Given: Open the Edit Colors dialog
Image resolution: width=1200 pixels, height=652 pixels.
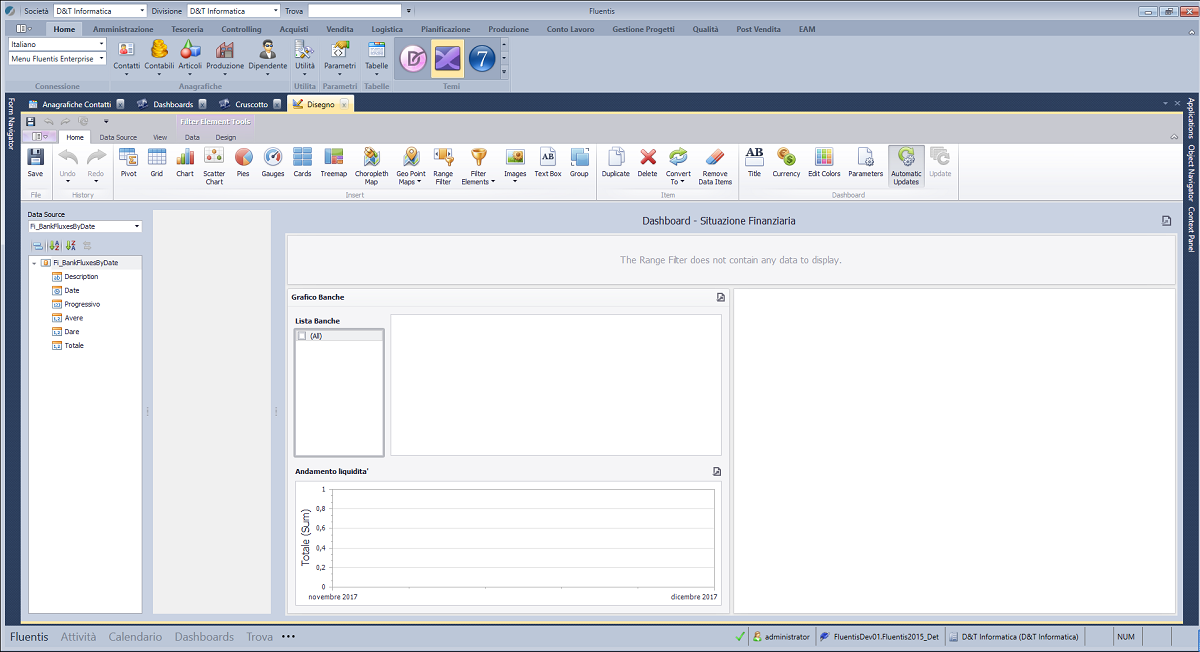Looking at the screenshot, I should tap(824, 162).
